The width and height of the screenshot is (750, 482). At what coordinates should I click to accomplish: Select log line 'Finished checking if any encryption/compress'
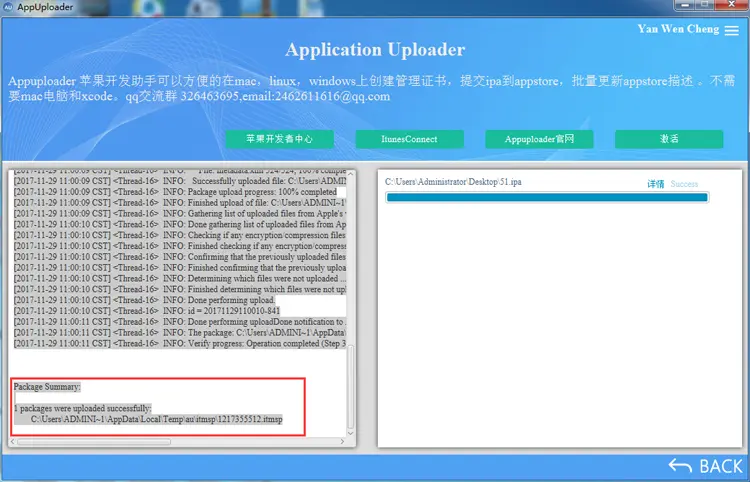coord(180,246)
